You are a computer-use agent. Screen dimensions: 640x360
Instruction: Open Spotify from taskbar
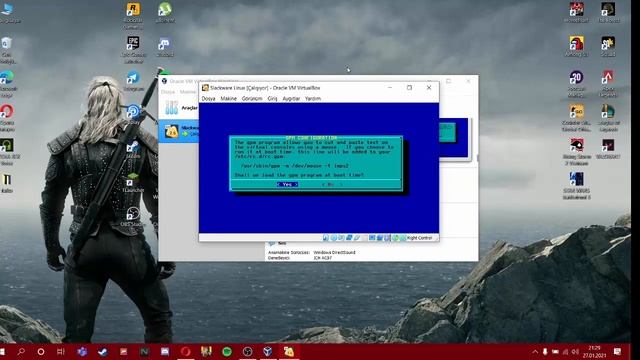227,351
